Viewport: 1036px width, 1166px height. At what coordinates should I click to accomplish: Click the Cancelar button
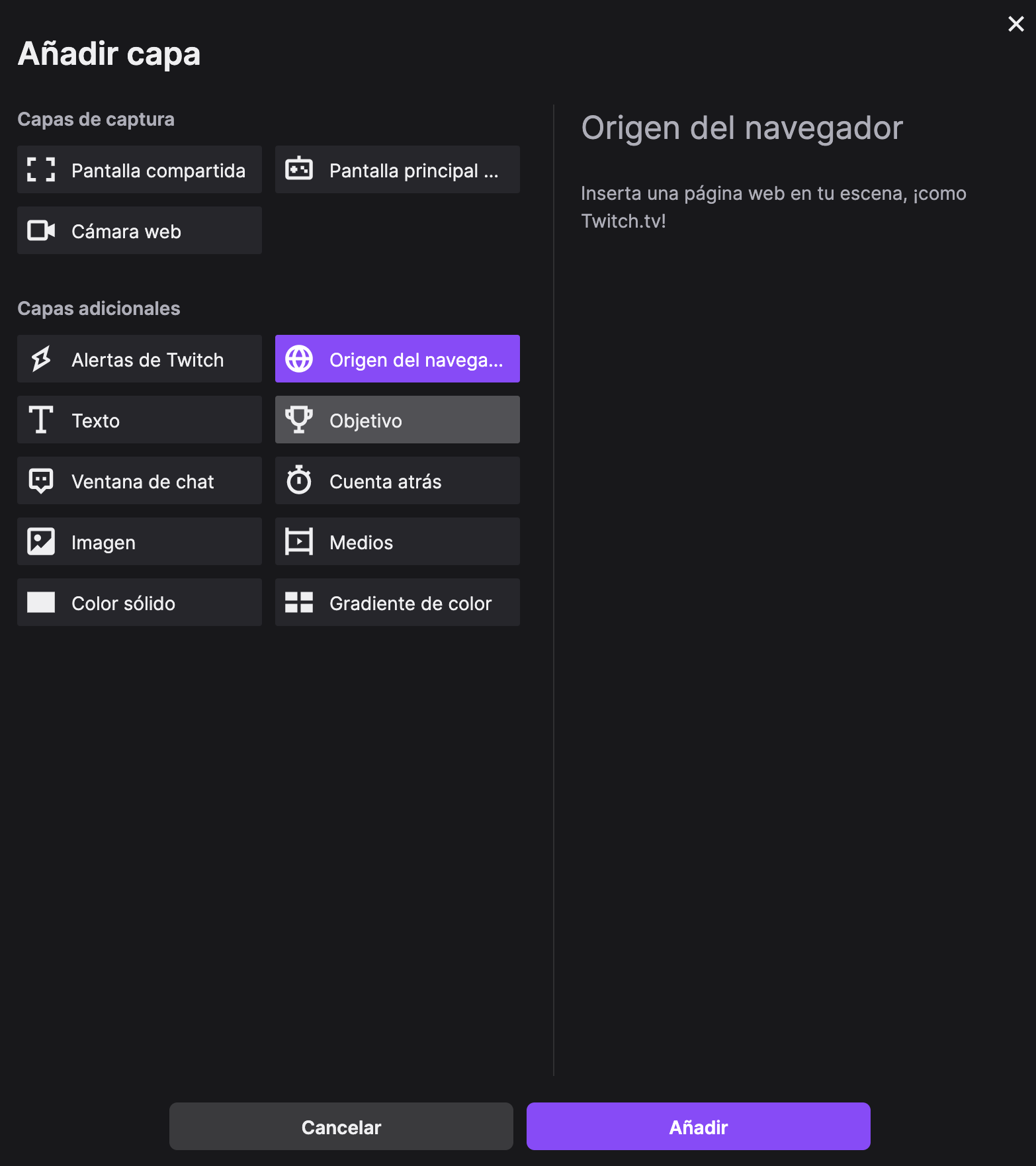click(x=341, y=1126)
